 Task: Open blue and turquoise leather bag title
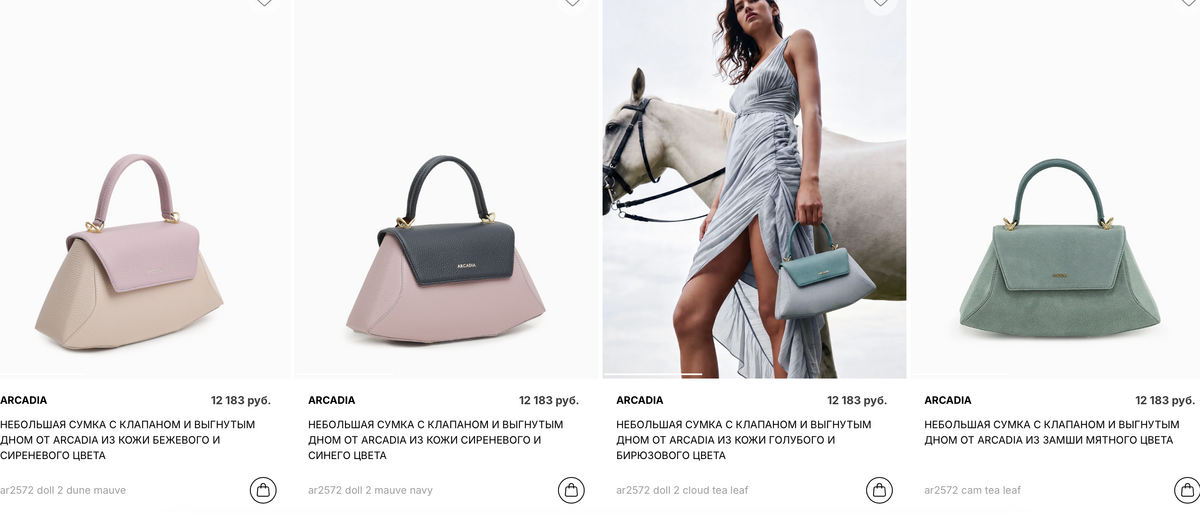(744, 440)
